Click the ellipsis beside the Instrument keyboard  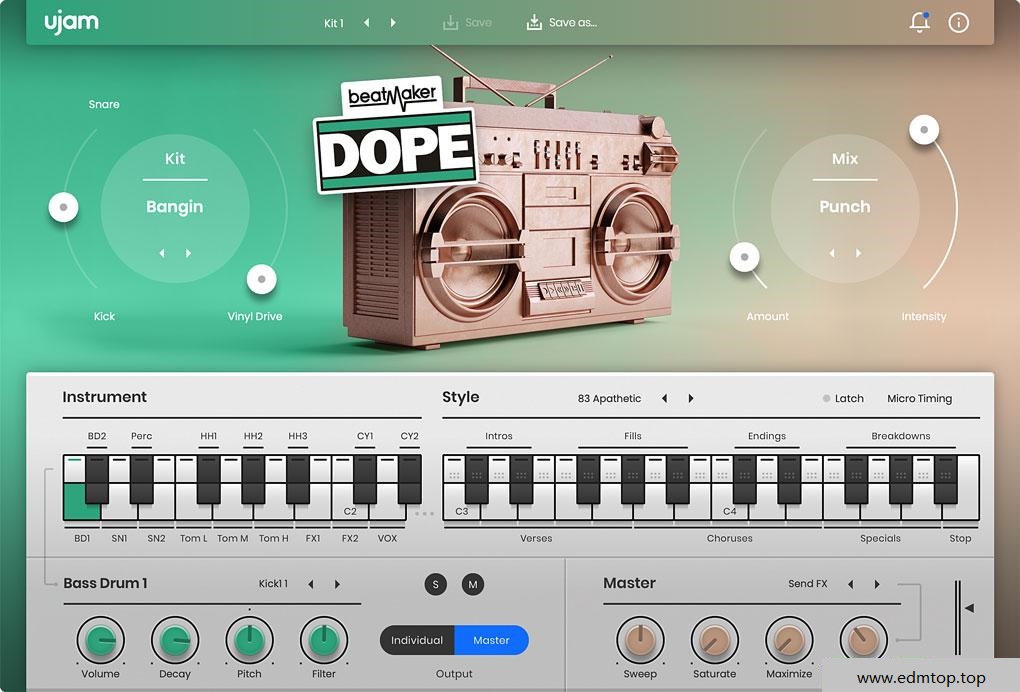tap(424, 511)
